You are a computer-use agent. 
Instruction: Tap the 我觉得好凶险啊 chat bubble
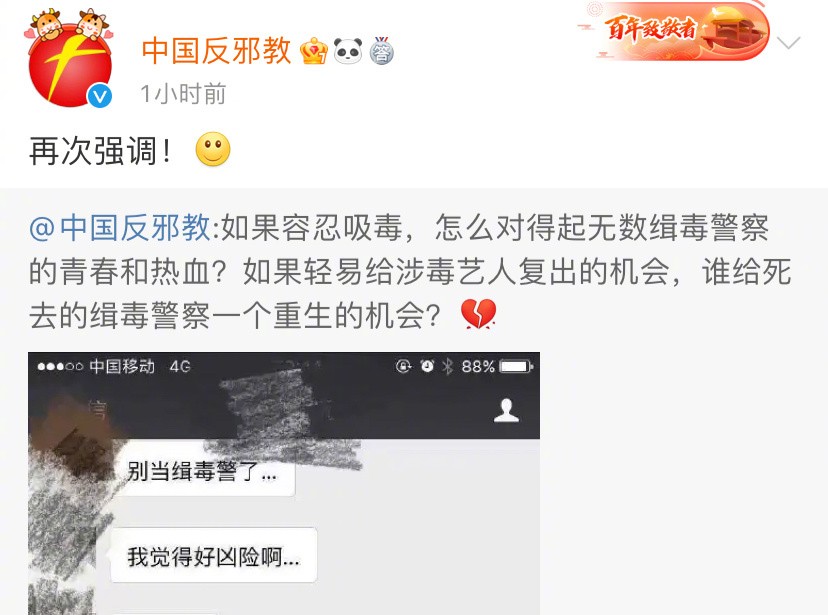[x=214, y=555]
